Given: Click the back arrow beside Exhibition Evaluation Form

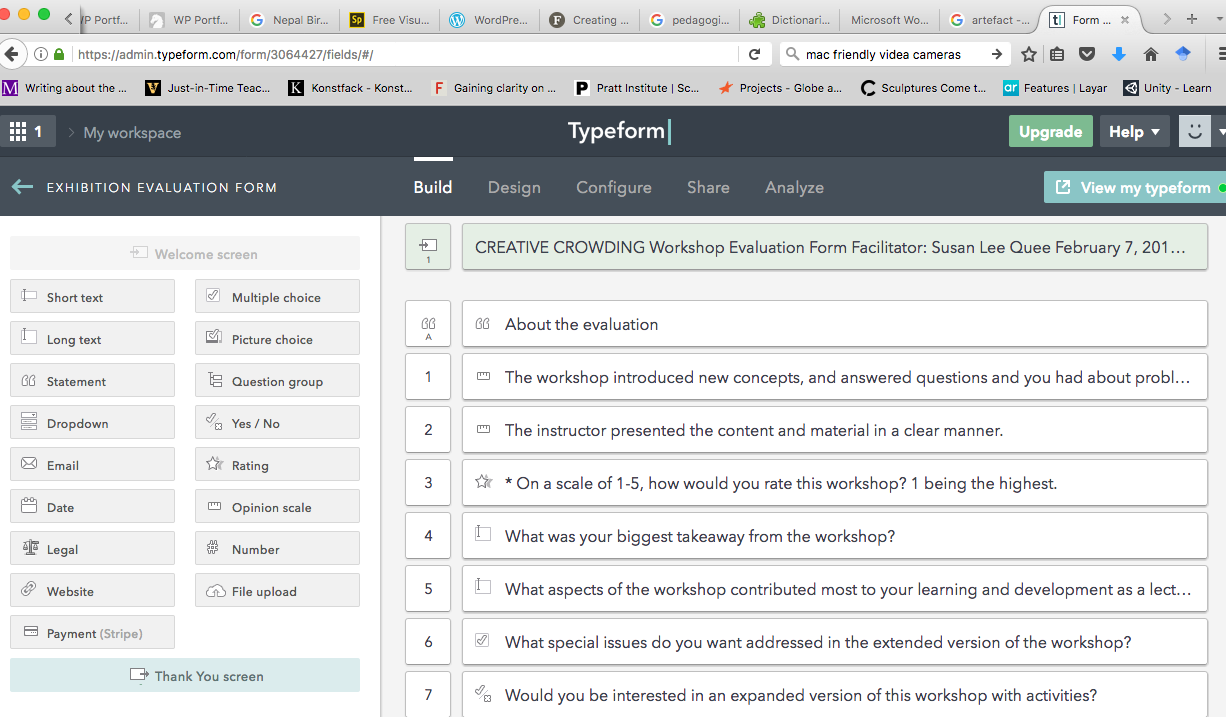Looking at the screenshot, I should (x=22, y=187).
